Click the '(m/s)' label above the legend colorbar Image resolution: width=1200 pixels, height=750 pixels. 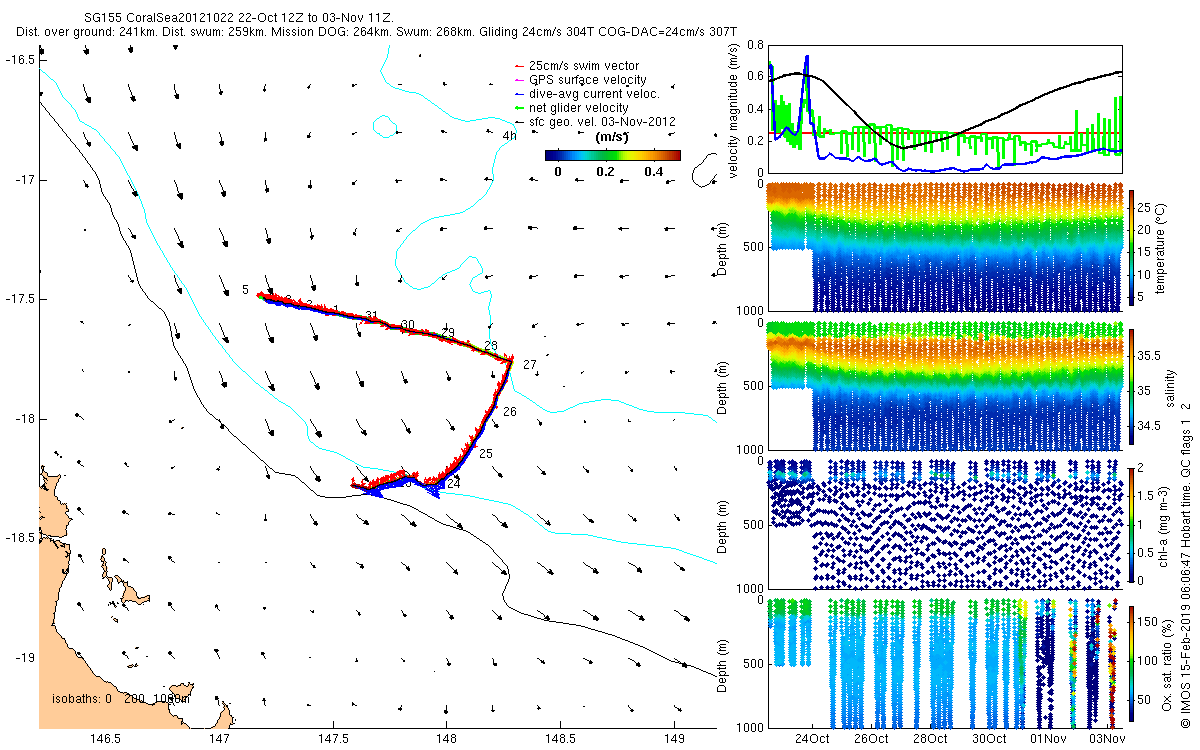(611, 136)
